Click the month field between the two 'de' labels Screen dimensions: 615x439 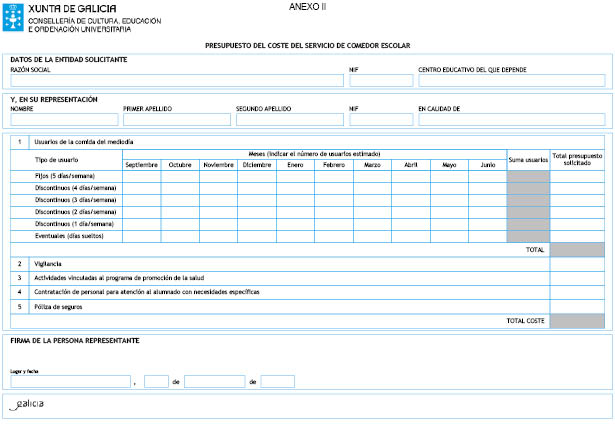click(214, 381)
